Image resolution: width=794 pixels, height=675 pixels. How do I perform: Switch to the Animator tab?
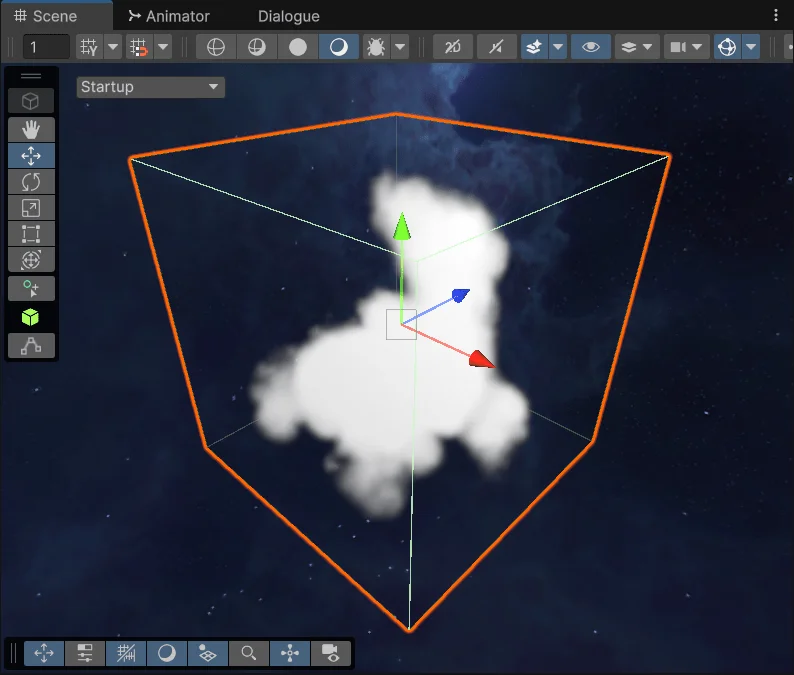tap(169, 16)
